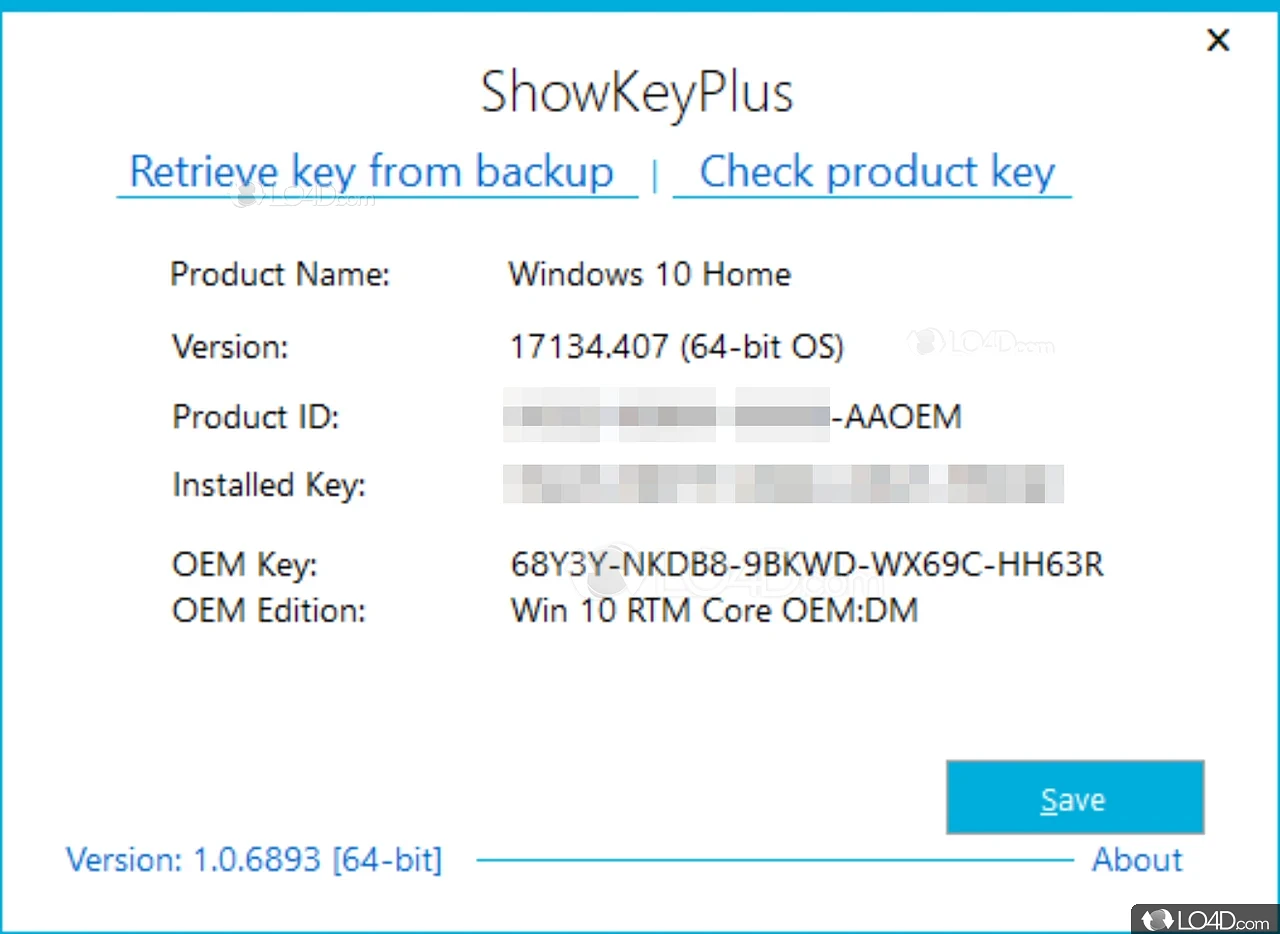Viewport: 1280px width, 934px height.
Task: Click the OEM Key value text
Action: [806, 565]
